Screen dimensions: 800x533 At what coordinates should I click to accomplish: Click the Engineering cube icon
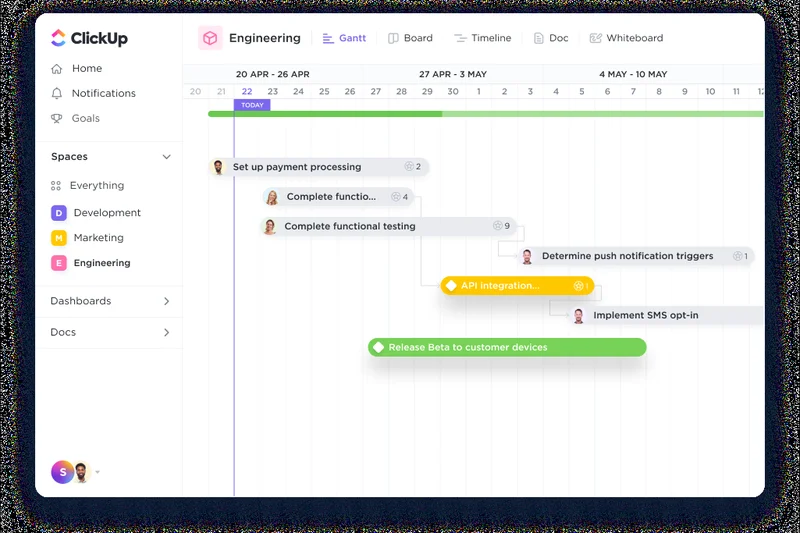(210, 38)
